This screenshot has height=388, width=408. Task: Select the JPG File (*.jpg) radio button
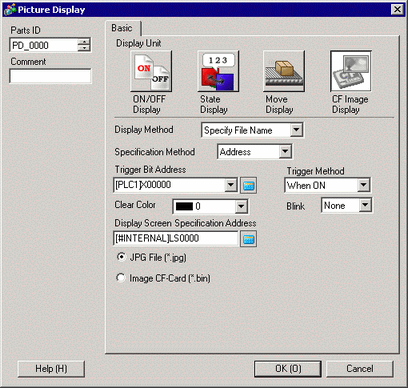(121, 257)
